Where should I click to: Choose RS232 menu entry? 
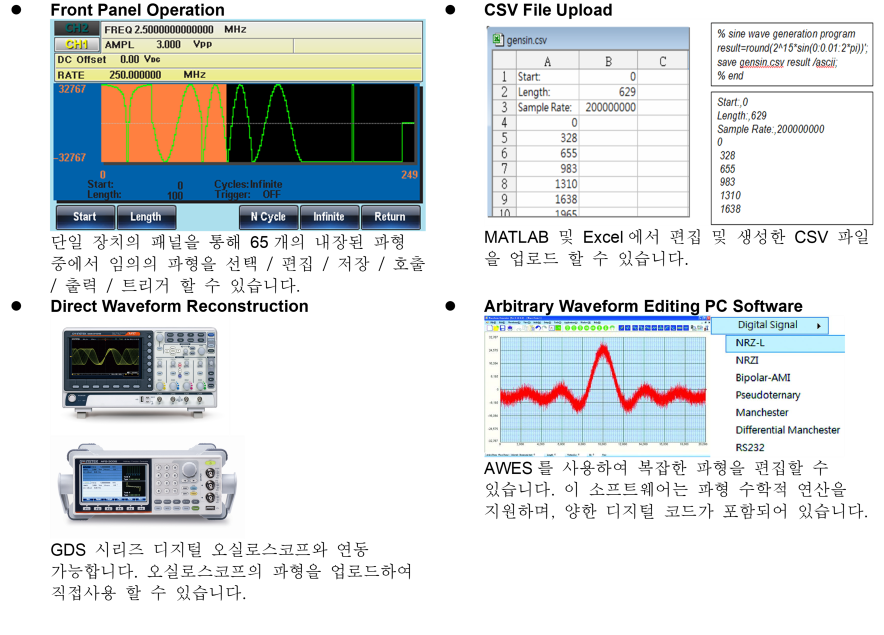[750, 448]
